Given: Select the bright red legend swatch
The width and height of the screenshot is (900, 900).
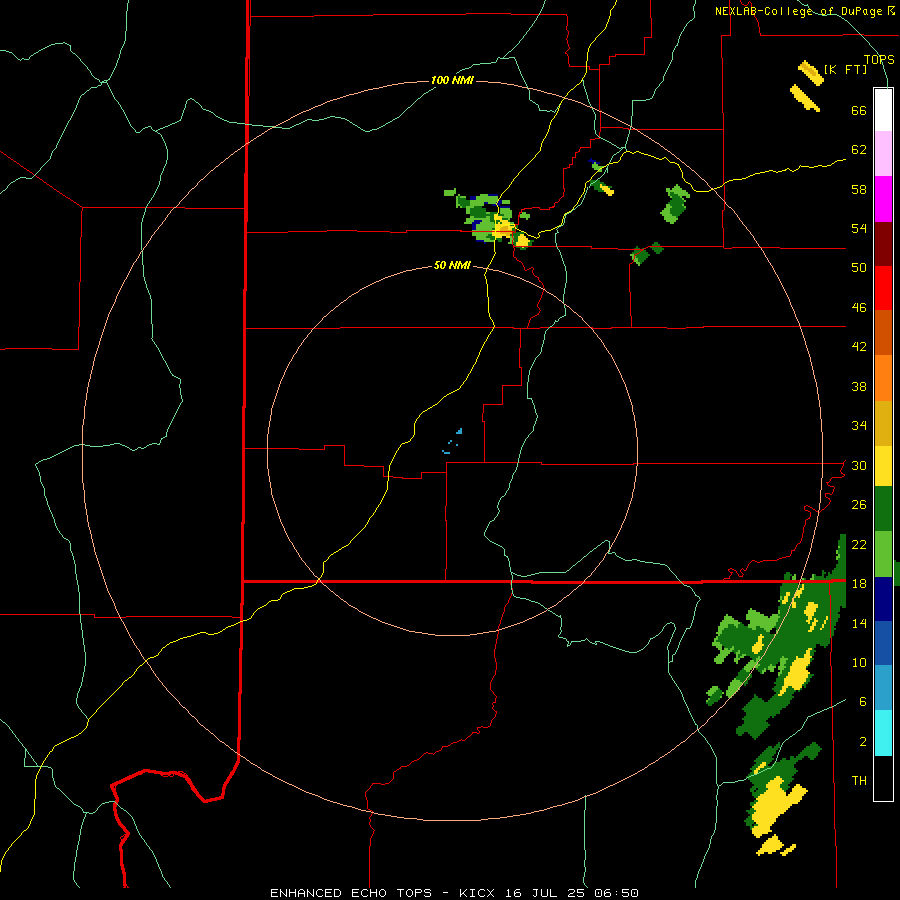Looking at the screenshot, I should point(883,288).
